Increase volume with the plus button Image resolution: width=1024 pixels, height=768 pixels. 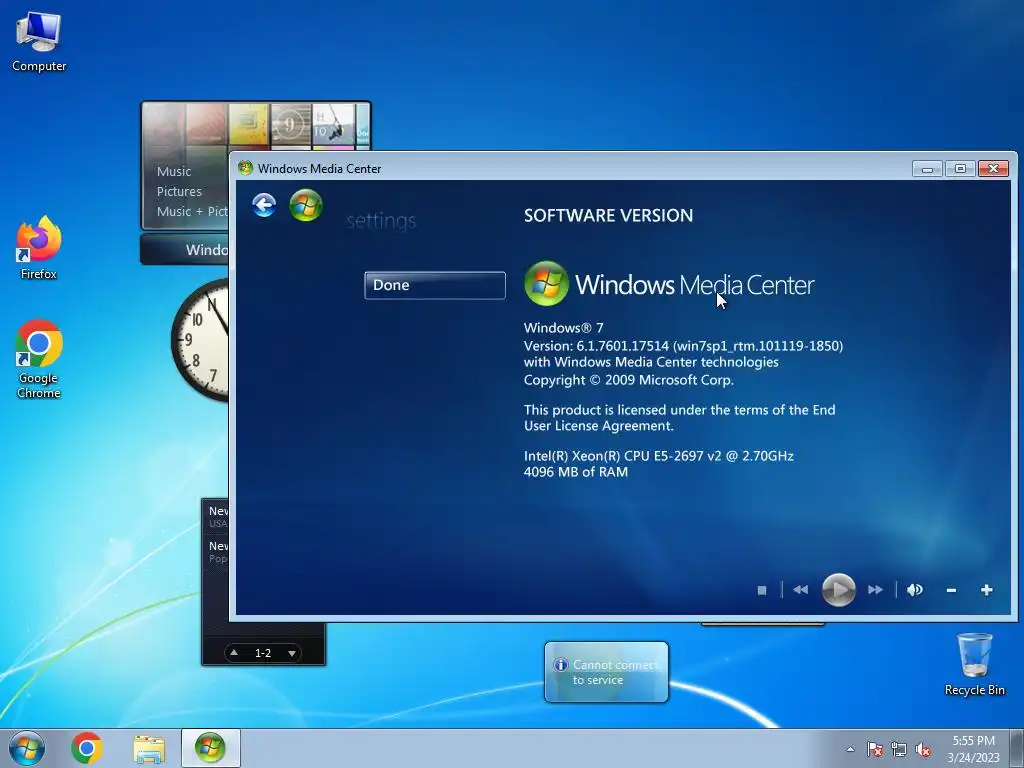[x=987, y=590]
